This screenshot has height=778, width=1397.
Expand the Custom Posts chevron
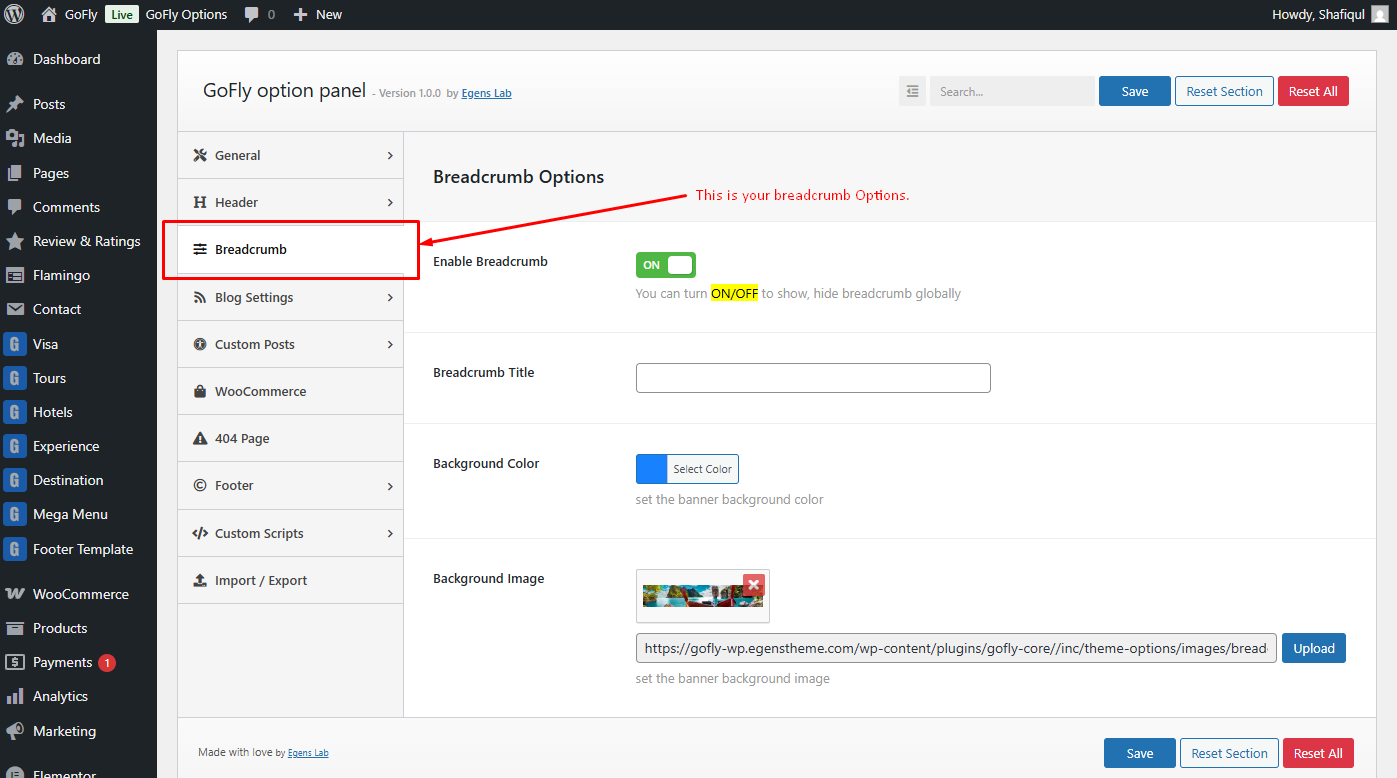click(390, 344)
